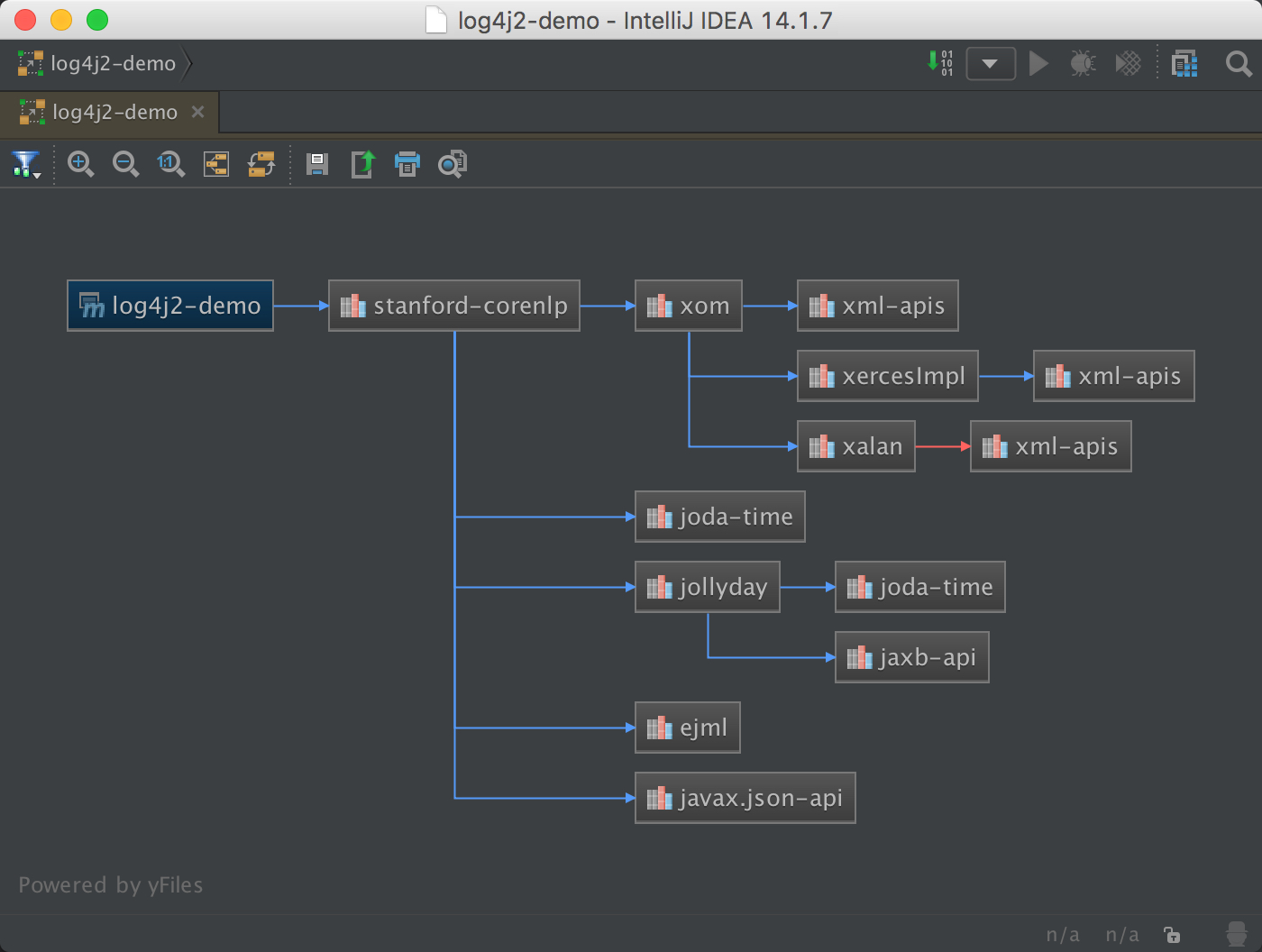This screenshot has height=952, width=1262.
Task: Select the xercesImpl node
Action: [x=888, y=376]
